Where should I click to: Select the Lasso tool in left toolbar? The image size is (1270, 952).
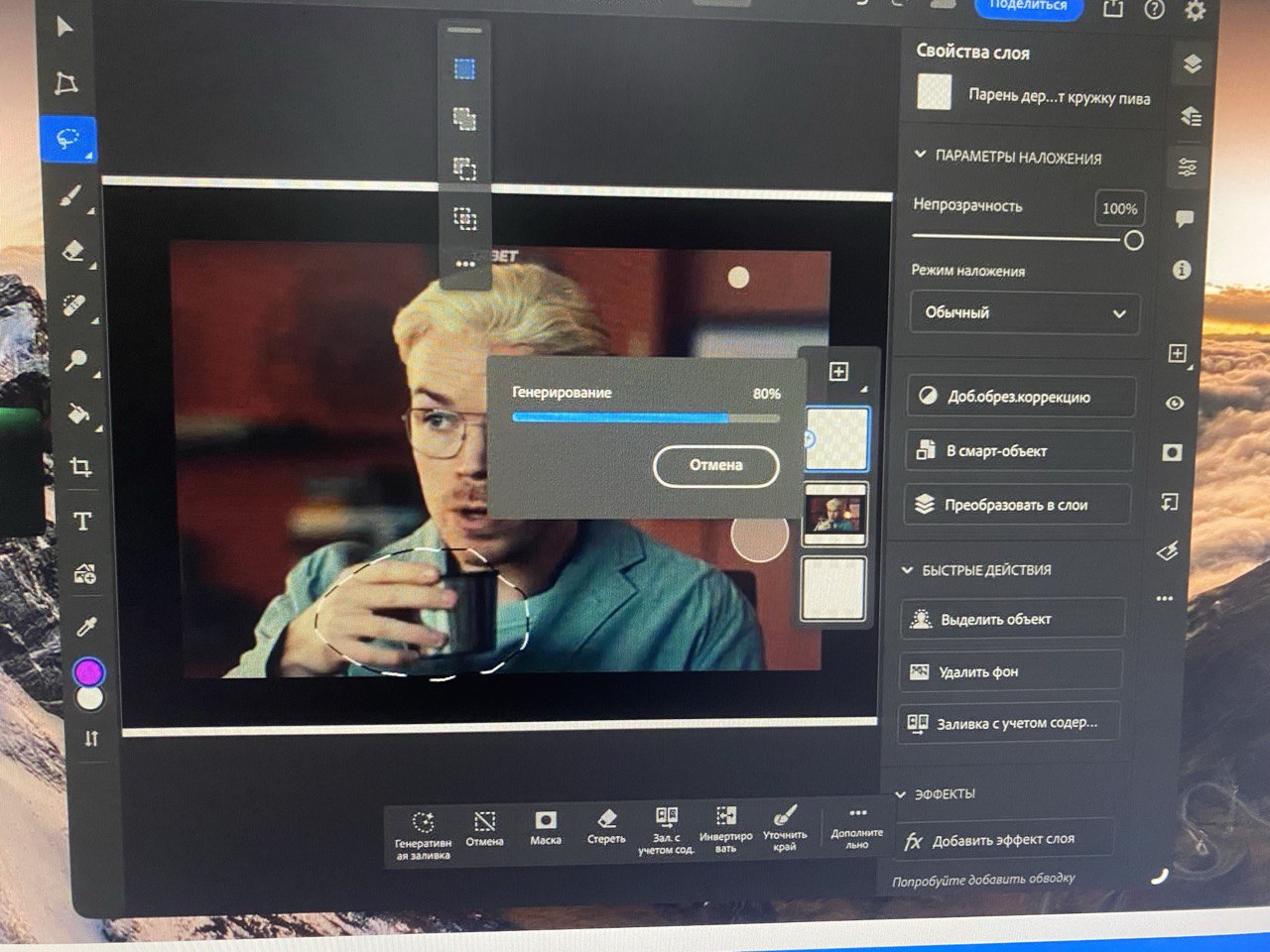67,140
